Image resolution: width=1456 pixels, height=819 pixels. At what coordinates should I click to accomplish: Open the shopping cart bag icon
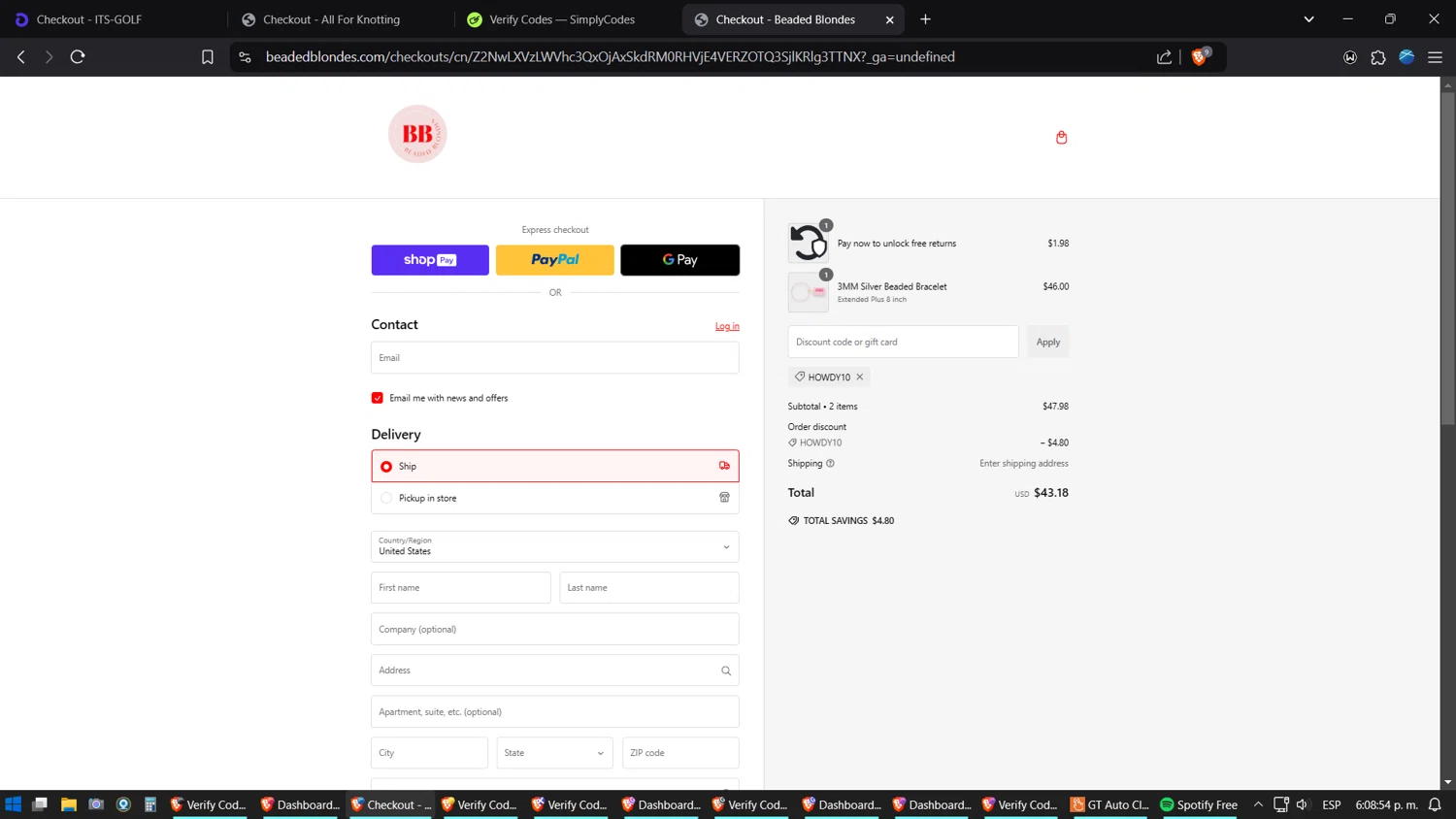point(1061,137)
